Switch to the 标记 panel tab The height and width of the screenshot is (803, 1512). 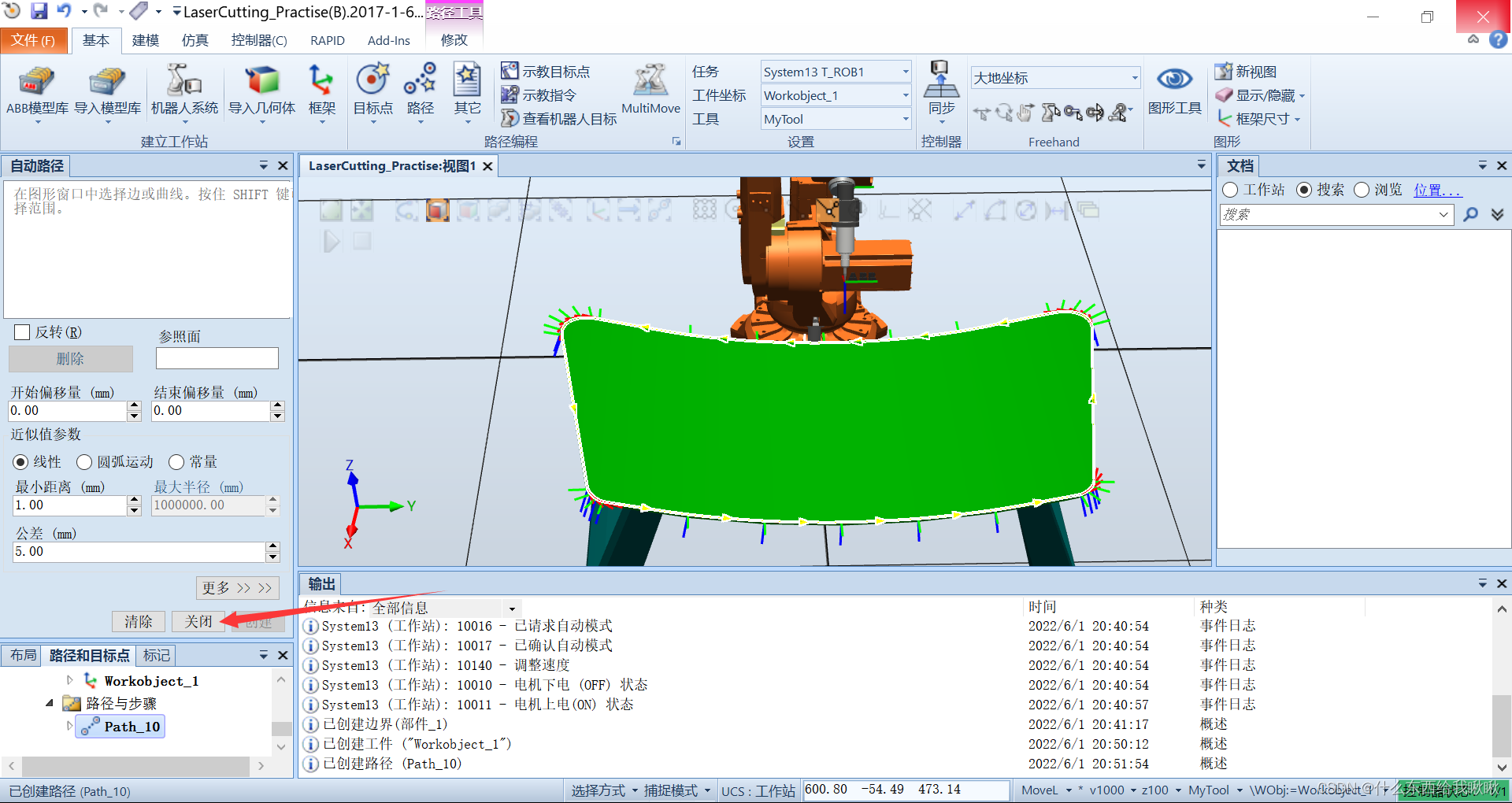[x=156, y=655]
